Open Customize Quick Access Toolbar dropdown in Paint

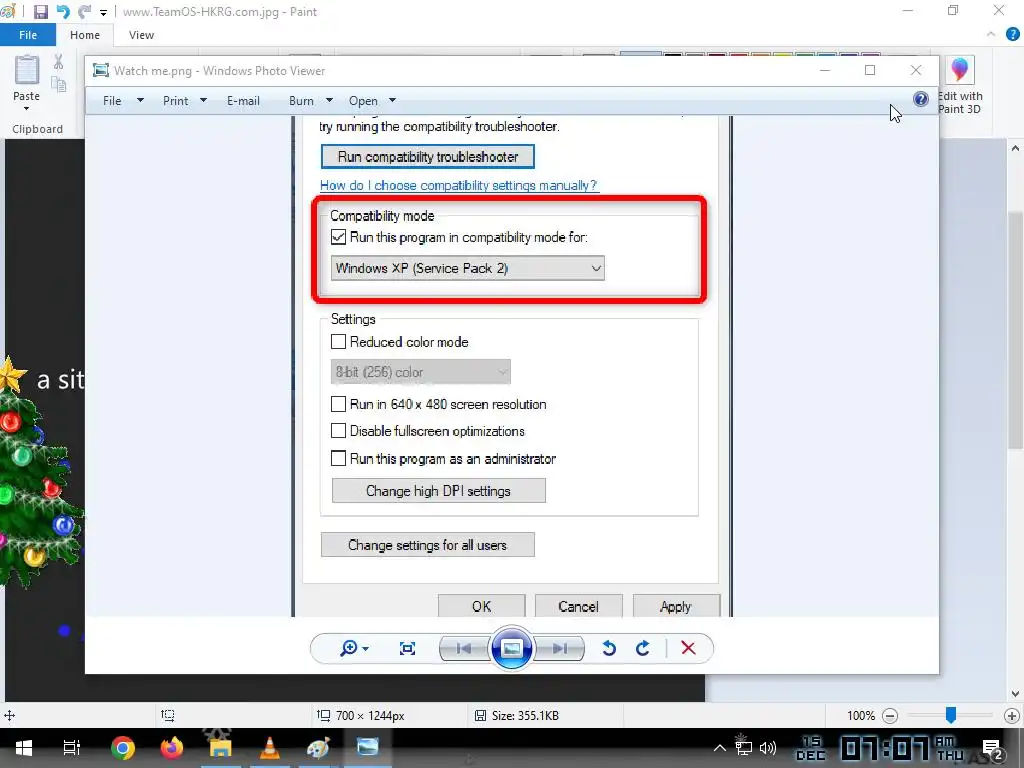point(103,12)
